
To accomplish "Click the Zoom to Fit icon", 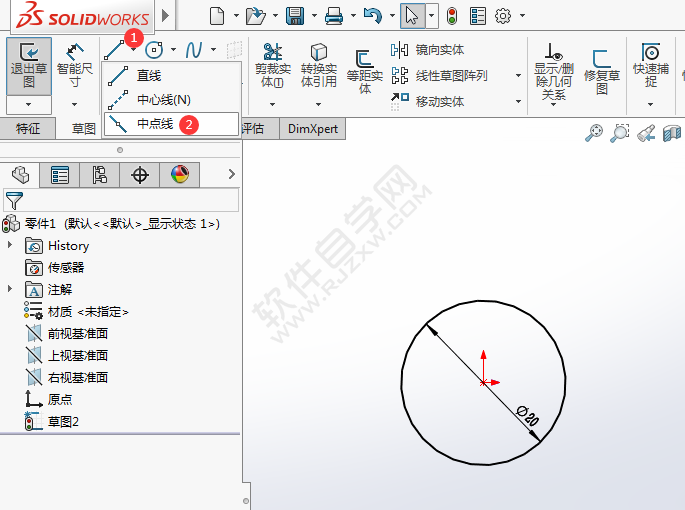I will [594, 133].
